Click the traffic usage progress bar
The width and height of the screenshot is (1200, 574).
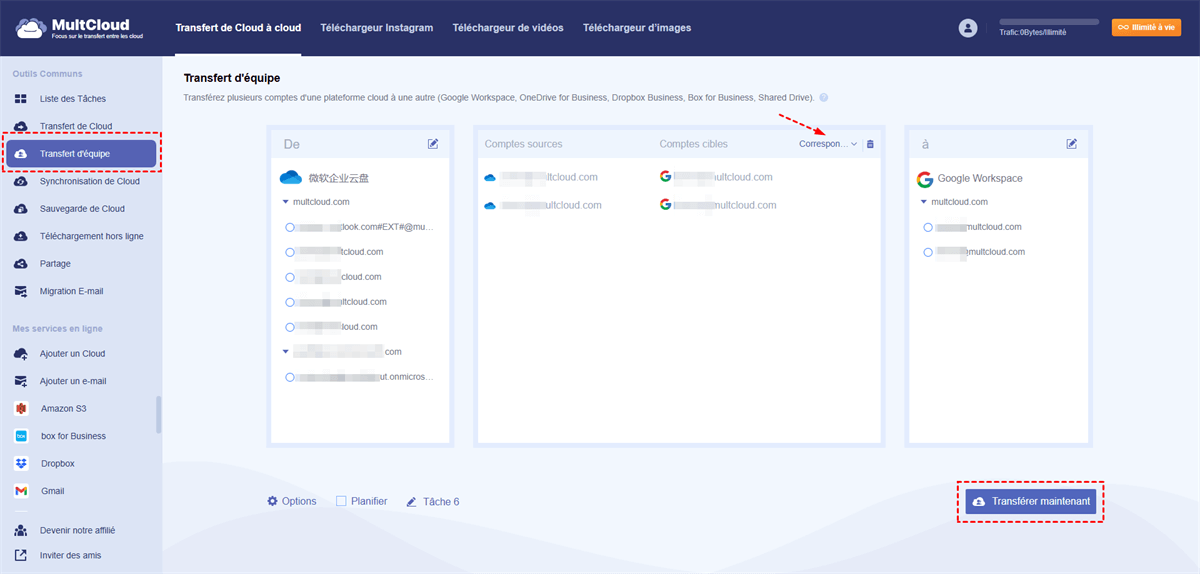point(1049,21)
